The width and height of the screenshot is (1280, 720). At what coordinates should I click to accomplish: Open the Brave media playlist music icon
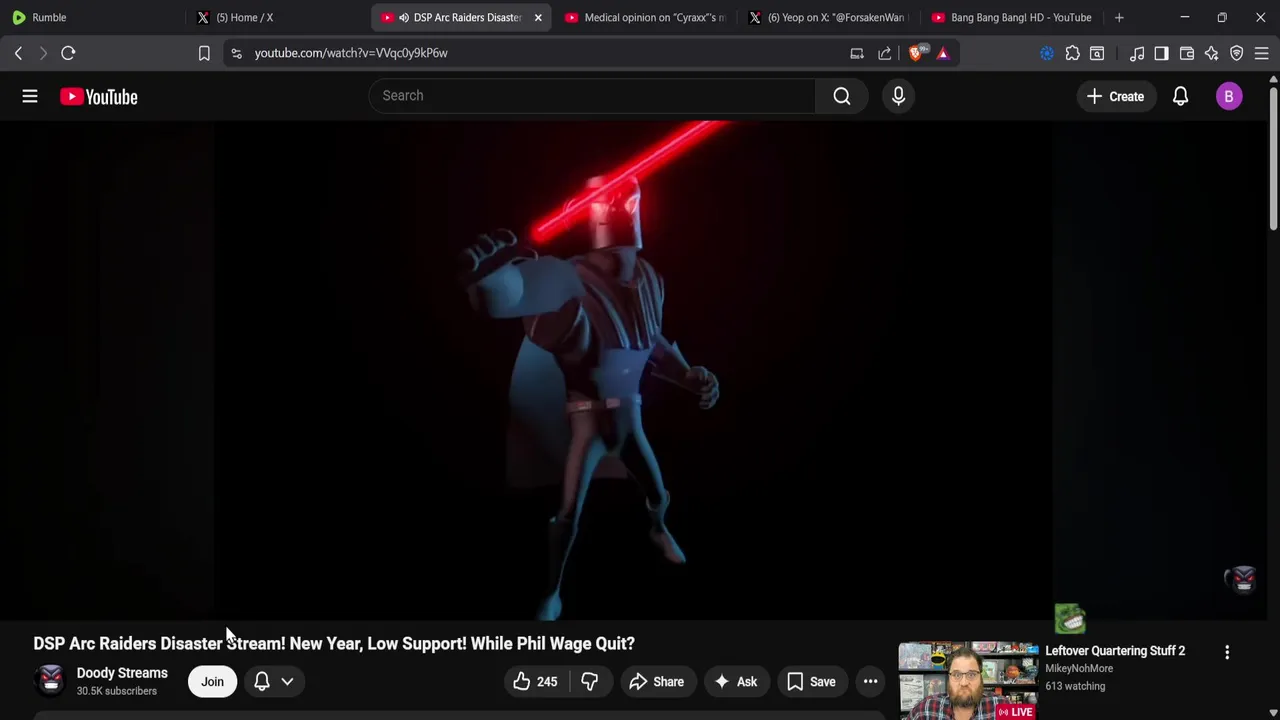[1137, 53]
